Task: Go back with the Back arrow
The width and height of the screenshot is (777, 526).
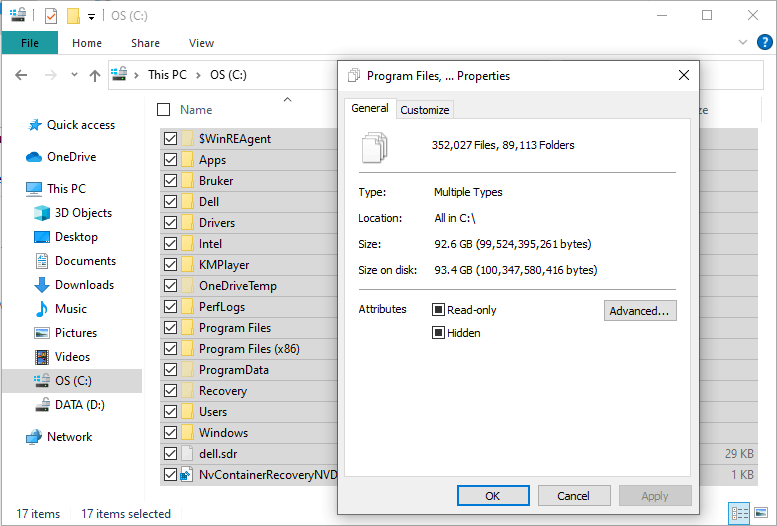Action: tap(21, 75)
